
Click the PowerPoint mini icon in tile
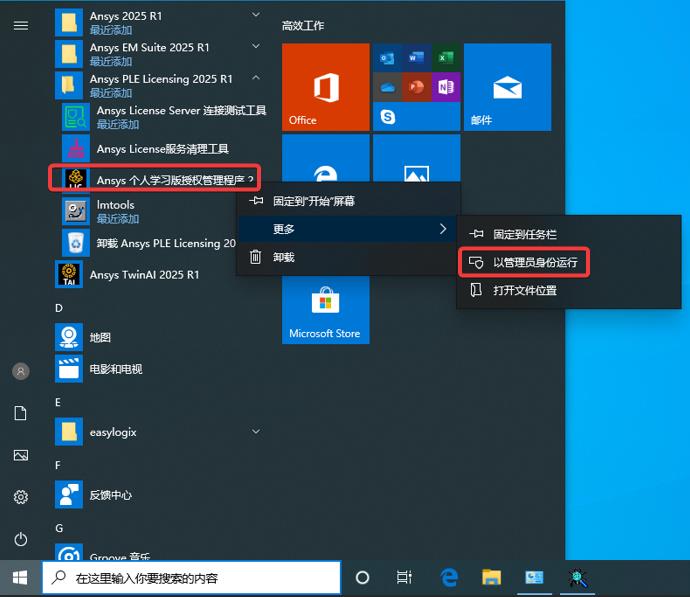pos(416,87)
